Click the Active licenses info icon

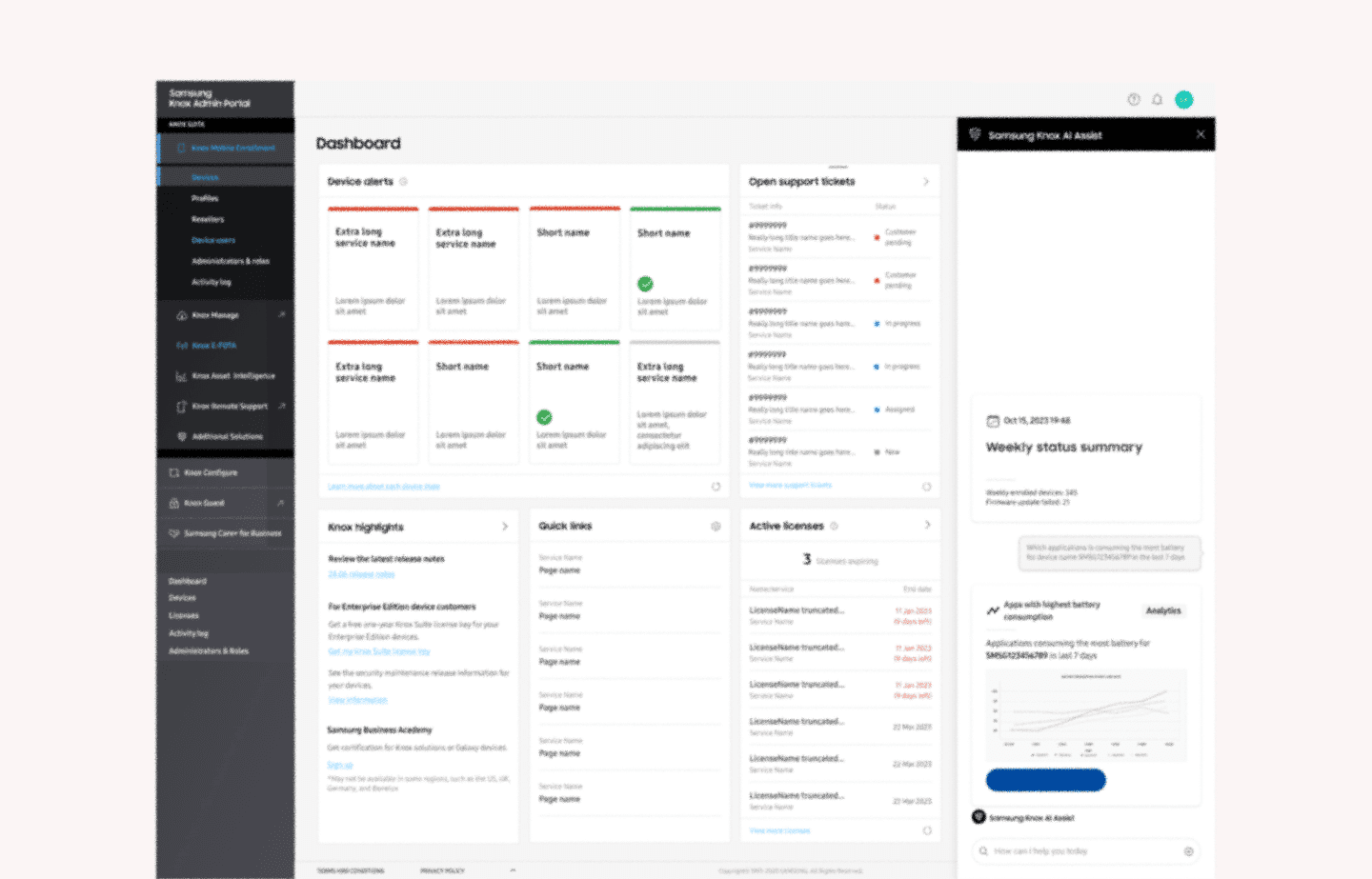[x=834, y=526]
